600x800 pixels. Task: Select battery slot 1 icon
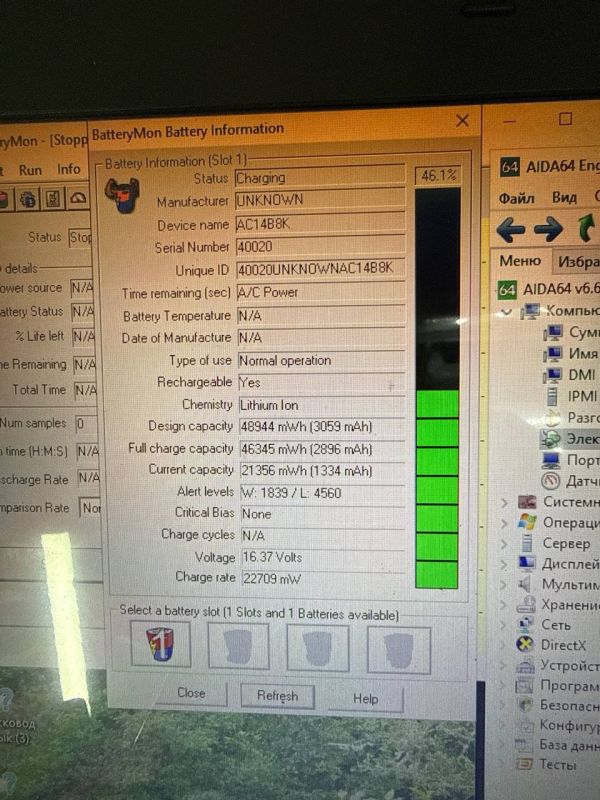pos(160,644)
